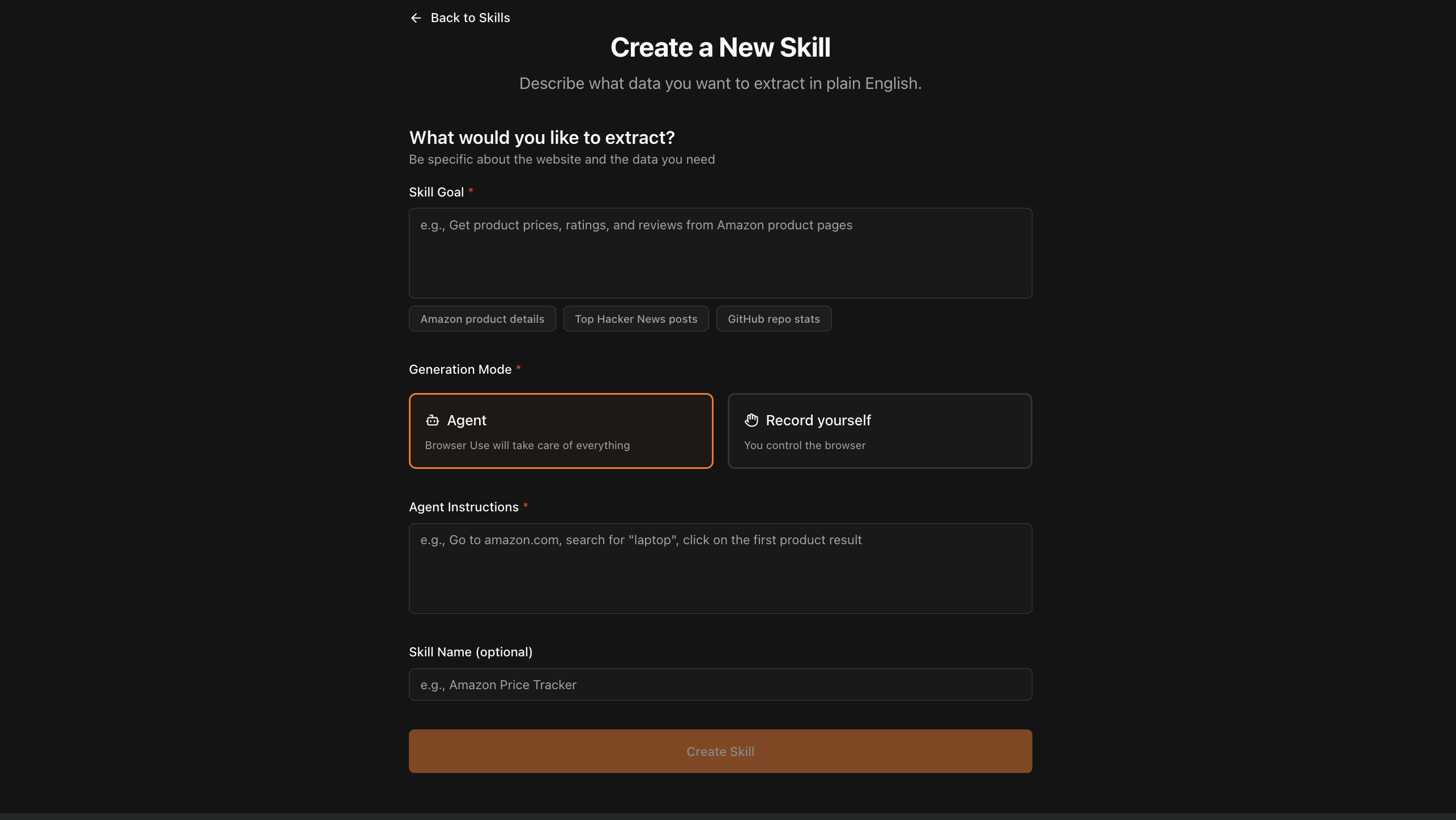Viewport: 1456px width, 820px height.
Task: Insert the Amazon product details example
Action: point(482,318)
